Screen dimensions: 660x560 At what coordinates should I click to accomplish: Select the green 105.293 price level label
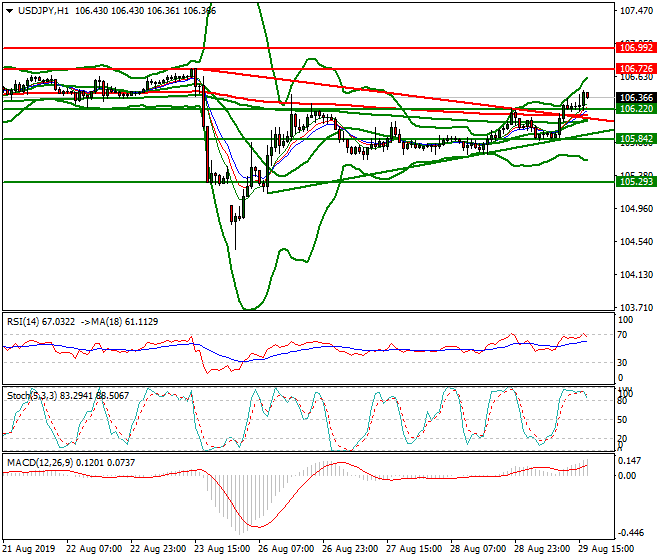click(636, 181)
